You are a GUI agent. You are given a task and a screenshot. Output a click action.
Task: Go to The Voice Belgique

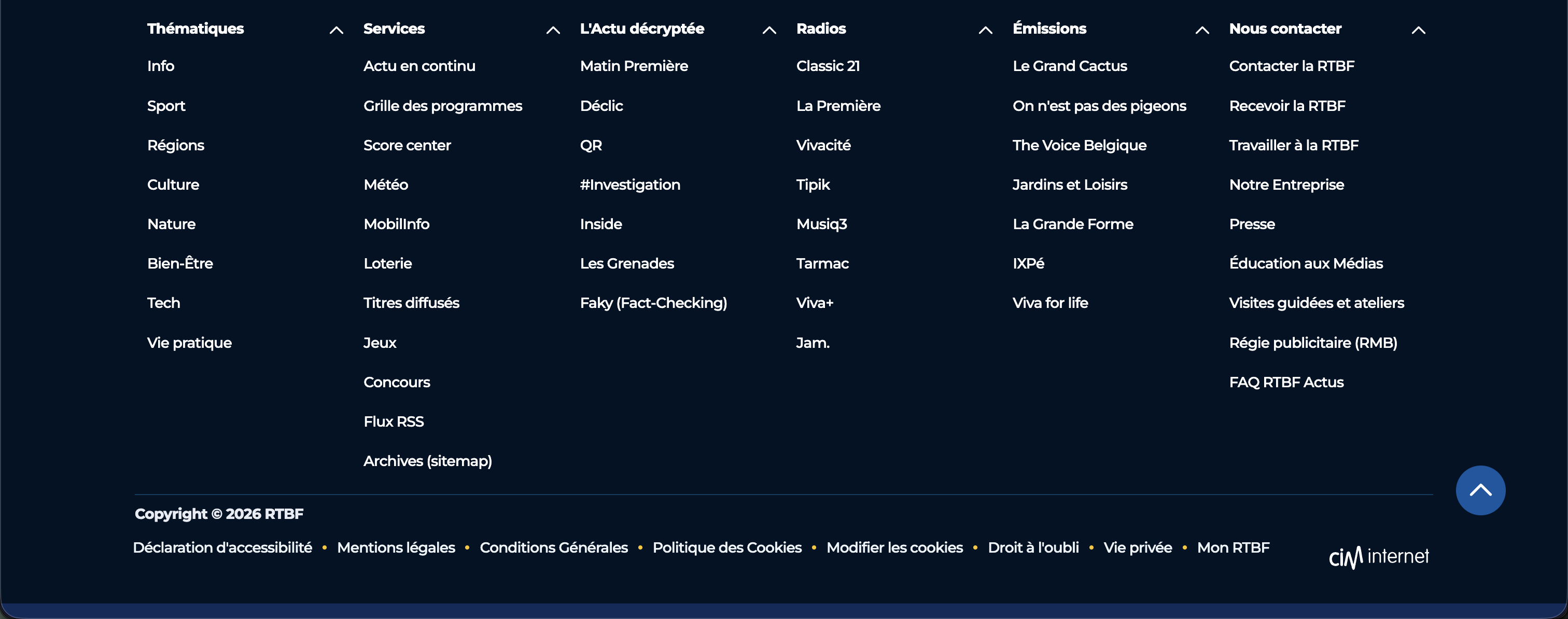tap(1080, 146)
